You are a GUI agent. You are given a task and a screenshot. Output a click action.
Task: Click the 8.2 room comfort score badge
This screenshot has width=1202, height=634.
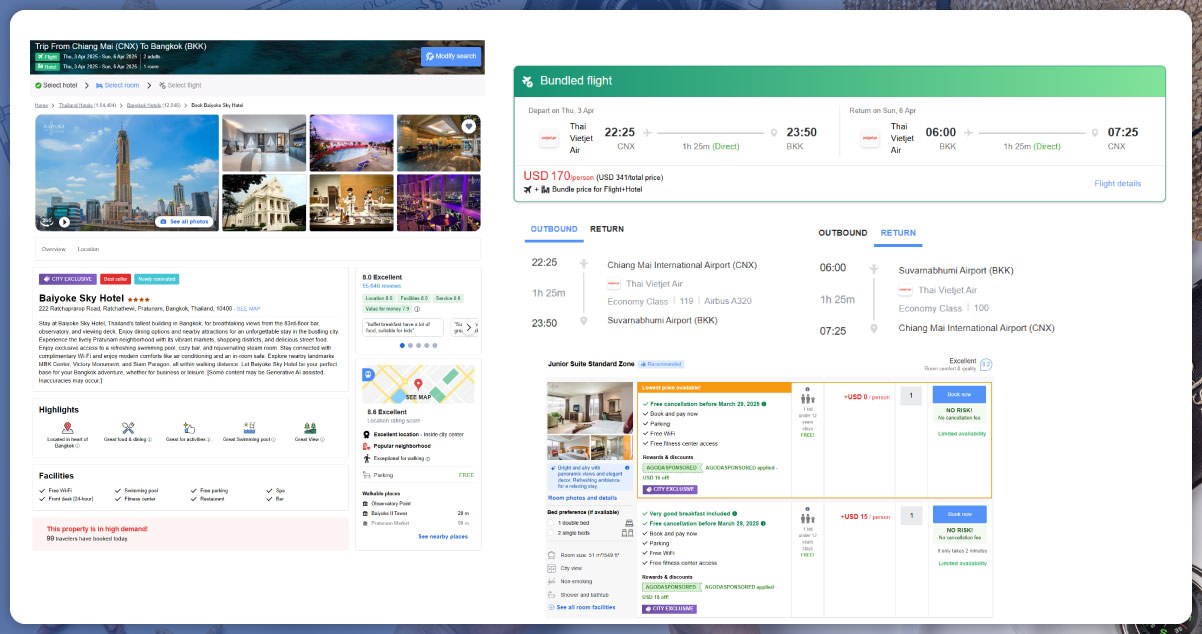click(986, 364)
